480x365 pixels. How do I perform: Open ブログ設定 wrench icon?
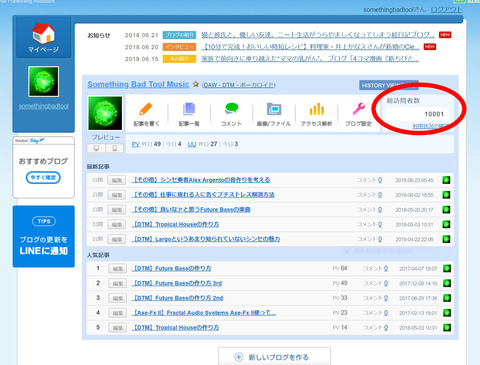point(359,109)
